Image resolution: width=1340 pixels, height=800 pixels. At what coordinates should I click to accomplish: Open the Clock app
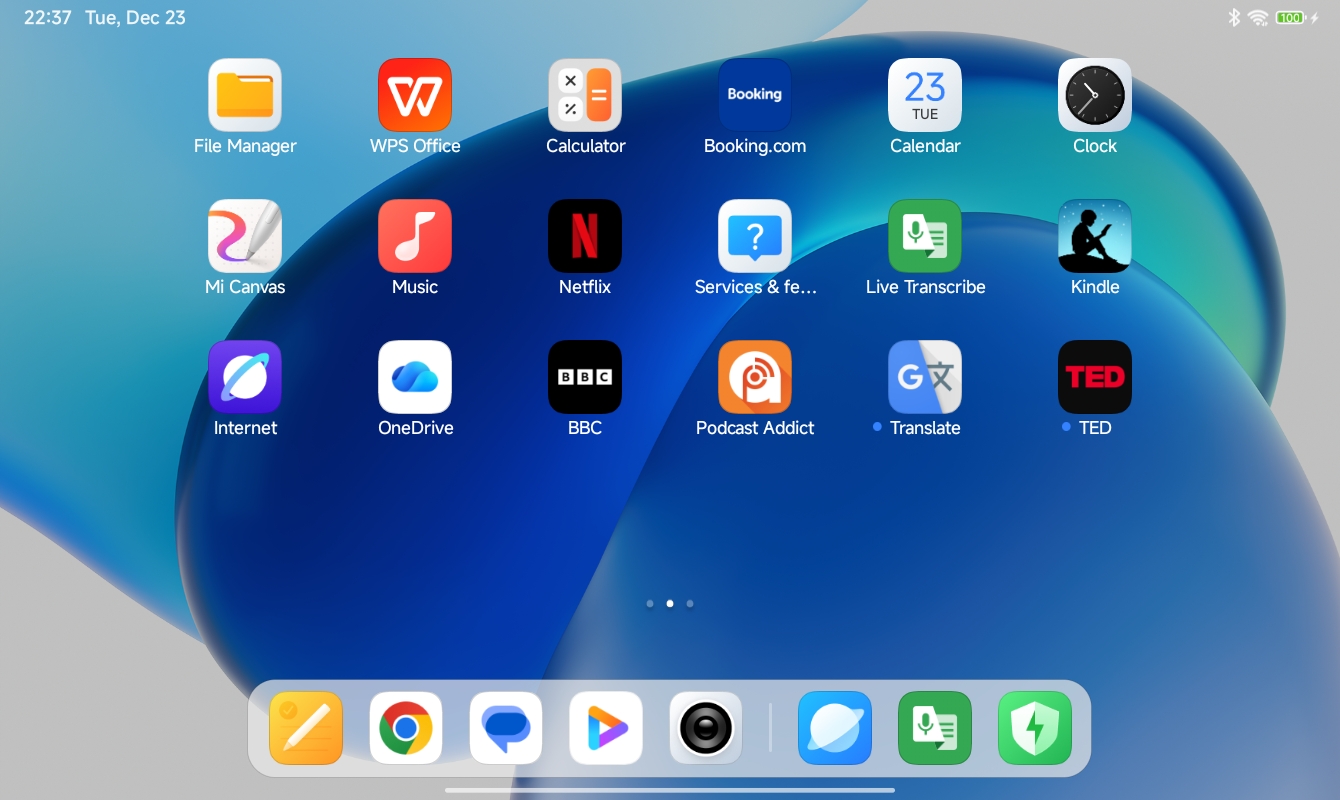tap(1095, 95)
